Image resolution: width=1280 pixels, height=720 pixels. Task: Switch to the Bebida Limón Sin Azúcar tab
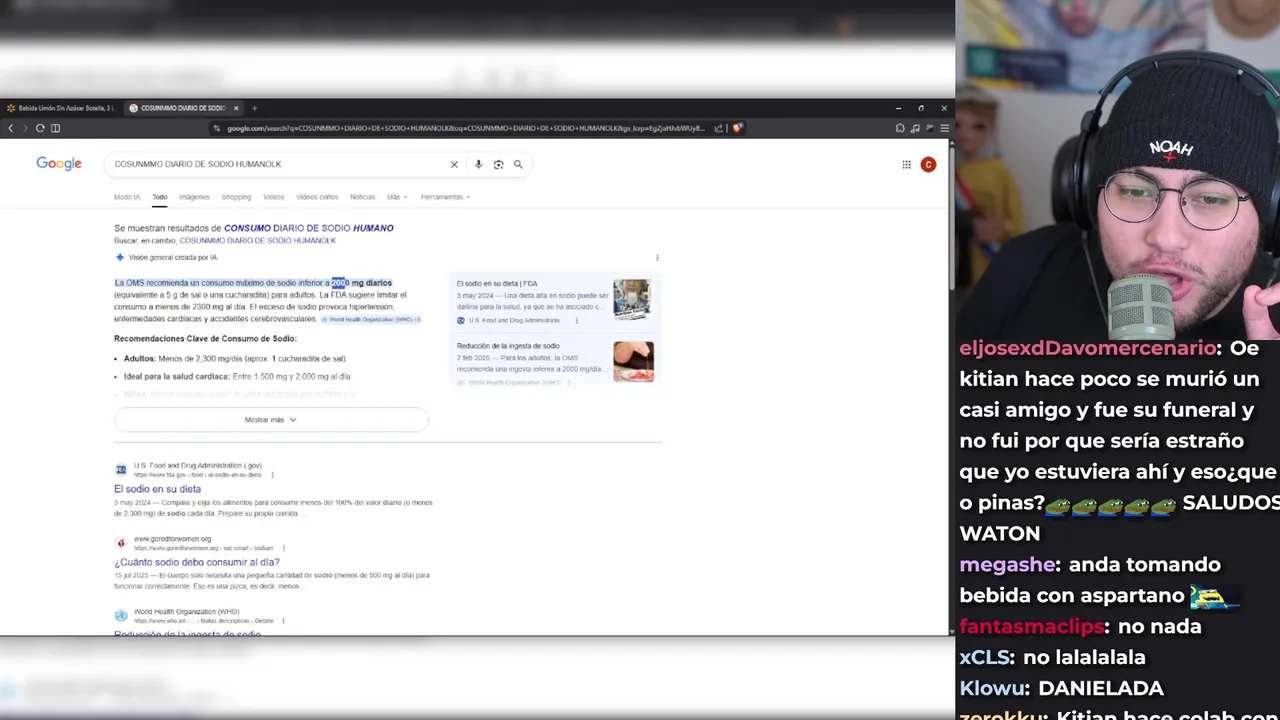click(60, 108)
